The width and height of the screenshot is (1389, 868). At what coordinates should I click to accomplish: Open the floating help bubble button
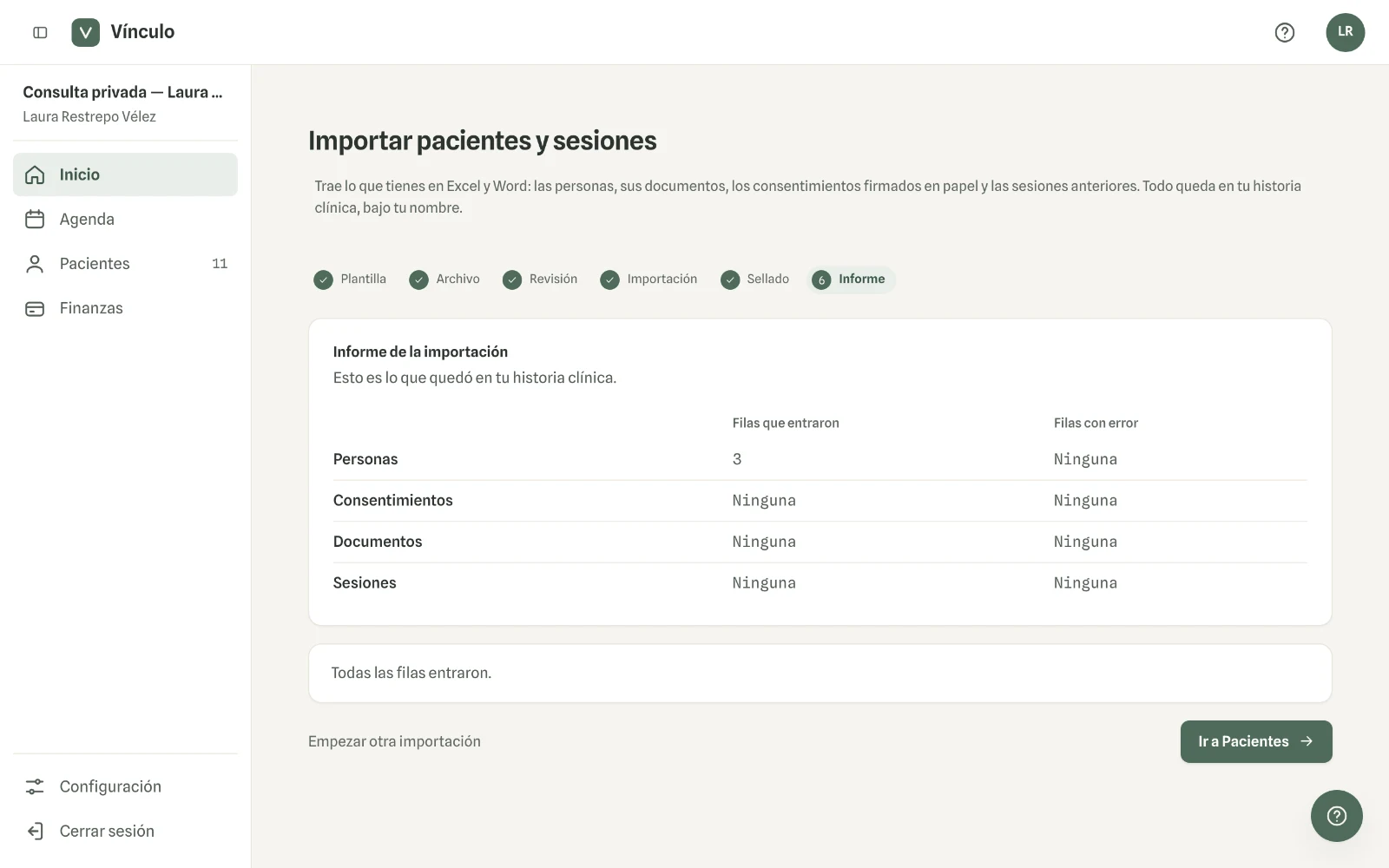tap(1336, 815)
